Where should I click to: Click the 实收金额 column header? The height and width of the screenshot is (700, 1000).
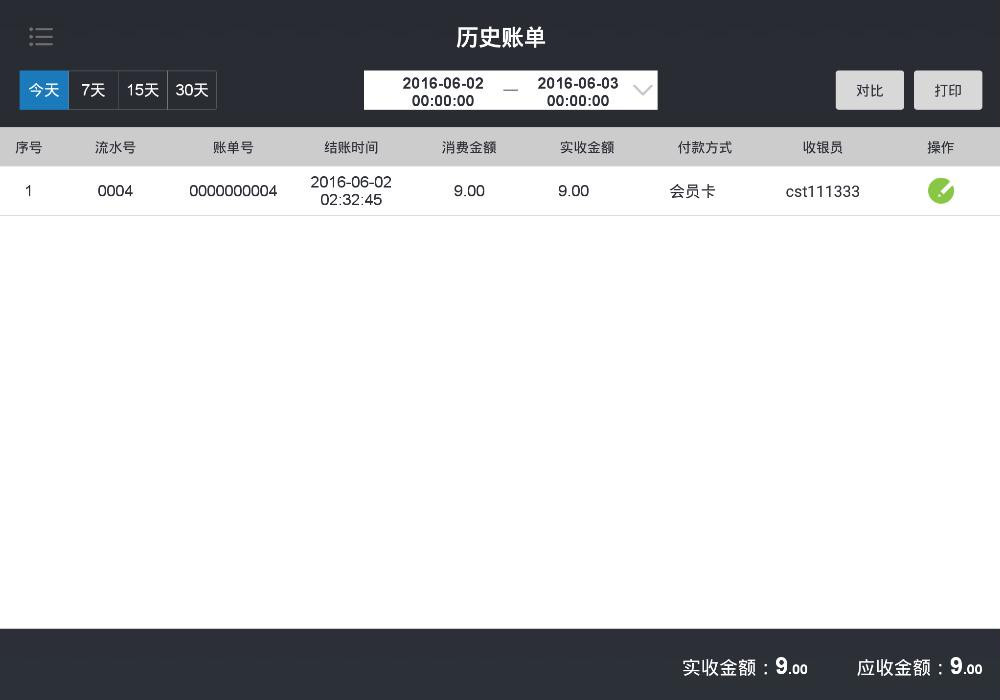pyautogui.click(x=587, y=147)
